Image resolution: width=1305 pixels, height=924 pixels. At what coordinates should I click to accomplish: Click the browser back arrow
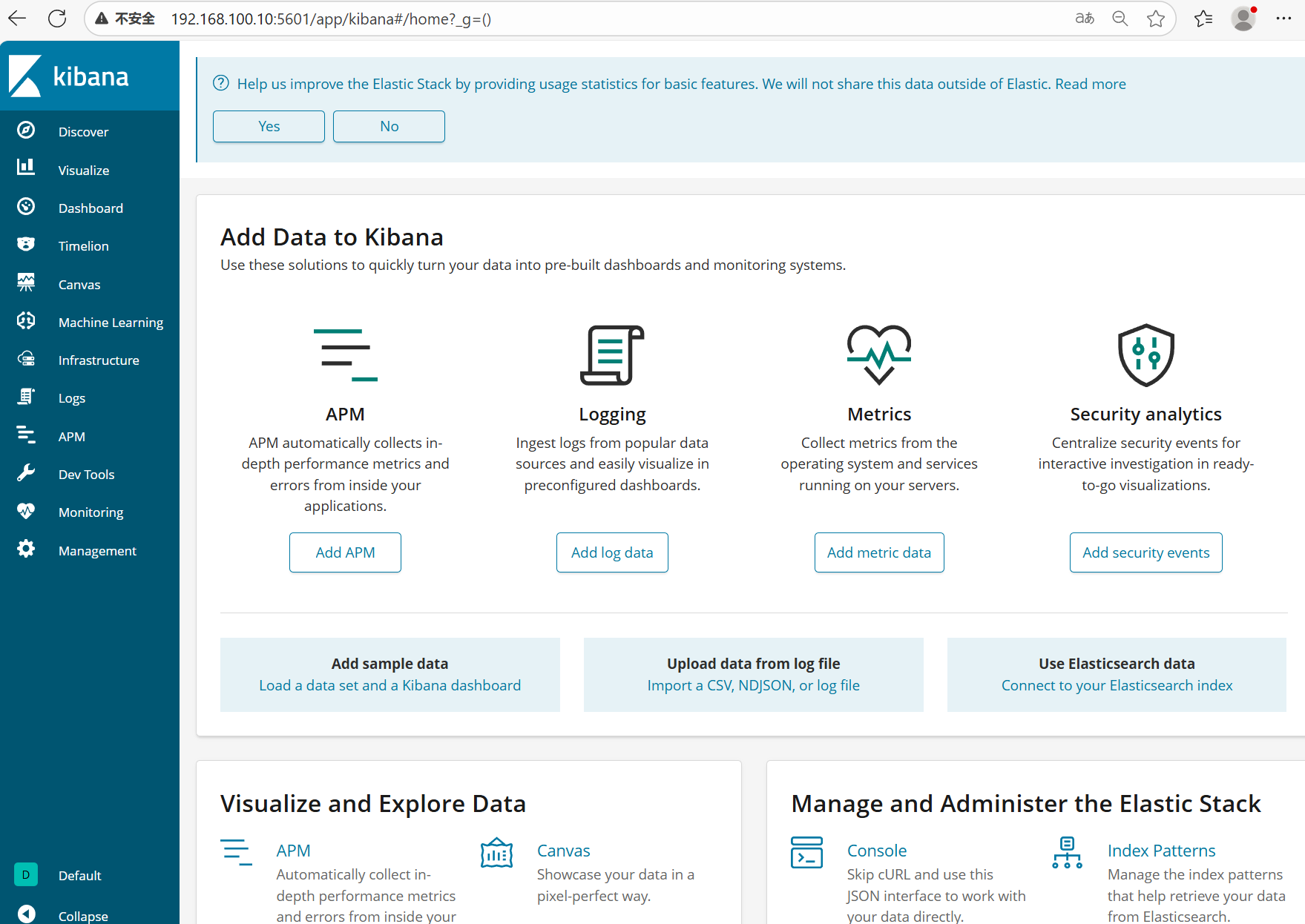(17, 19)
